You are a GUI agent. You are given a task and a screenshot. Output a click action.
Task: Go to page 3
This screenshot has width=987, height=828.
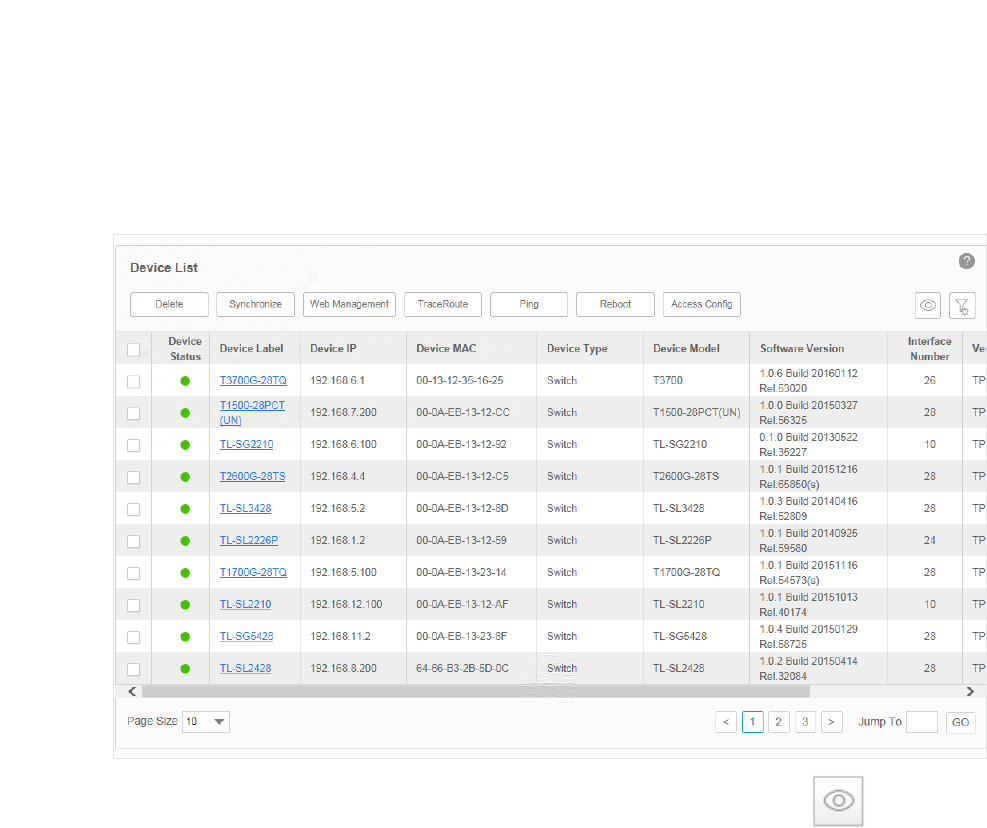click(805, 722)
